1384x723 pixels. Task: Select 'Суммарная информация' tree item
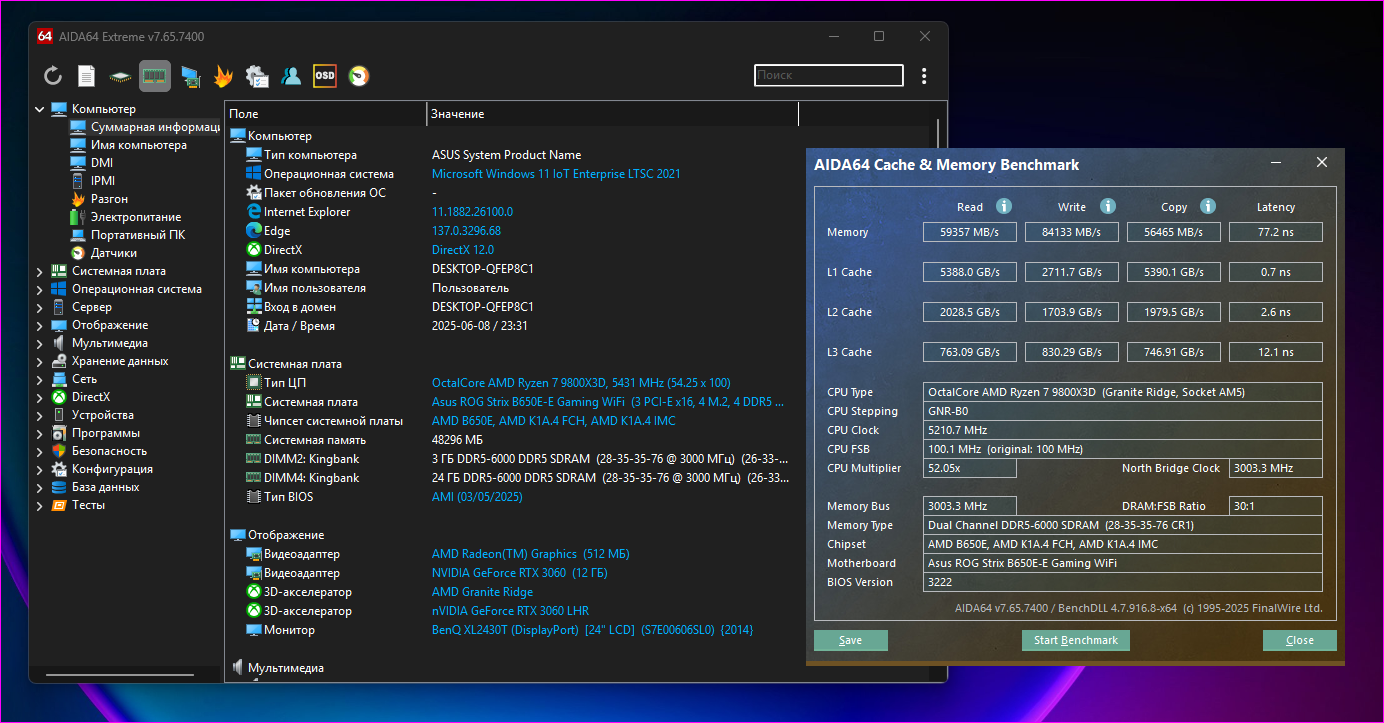(x=145, y=127)
